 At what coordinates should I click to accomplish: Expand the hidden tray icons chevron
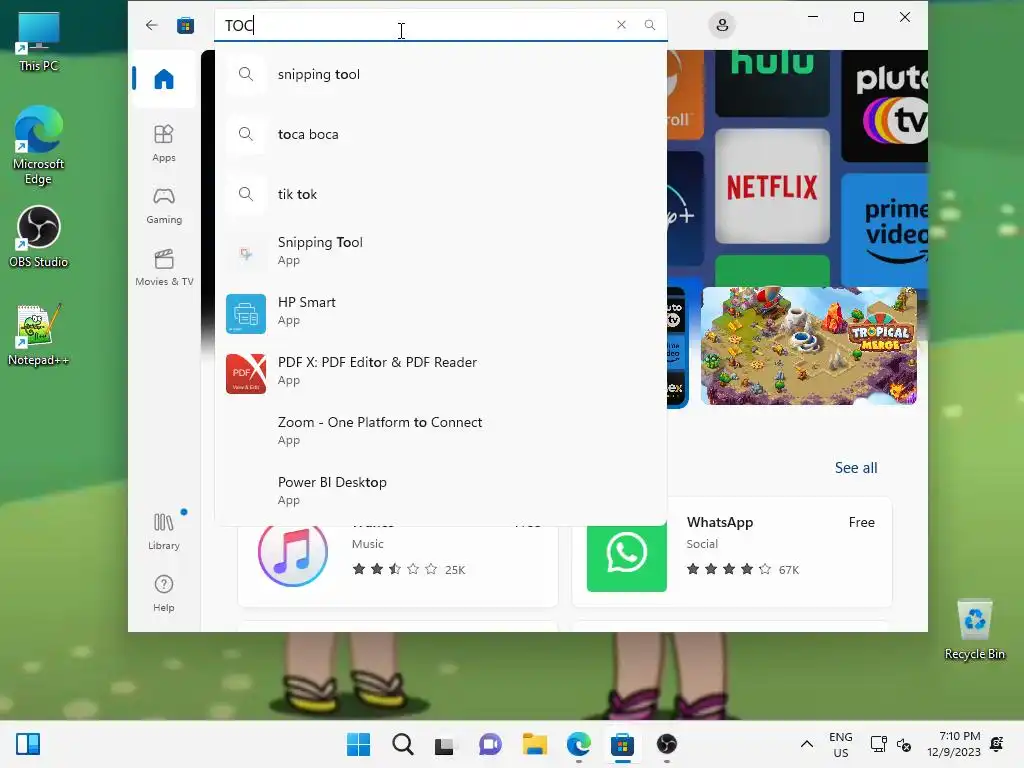tap(807, 744)
